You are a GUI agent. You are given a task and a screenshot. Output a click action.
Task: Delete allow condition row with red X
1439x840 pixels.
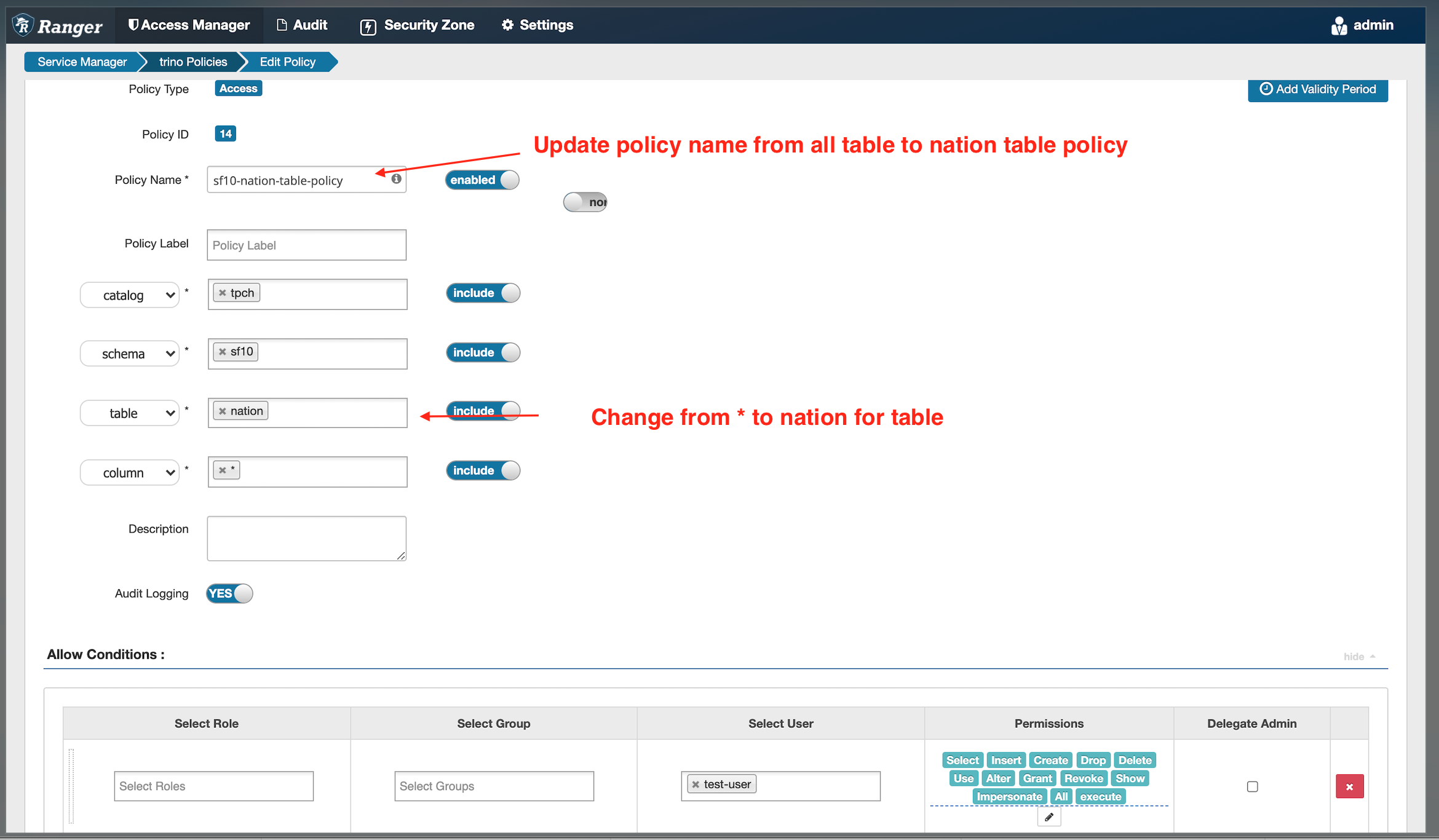1349,787
